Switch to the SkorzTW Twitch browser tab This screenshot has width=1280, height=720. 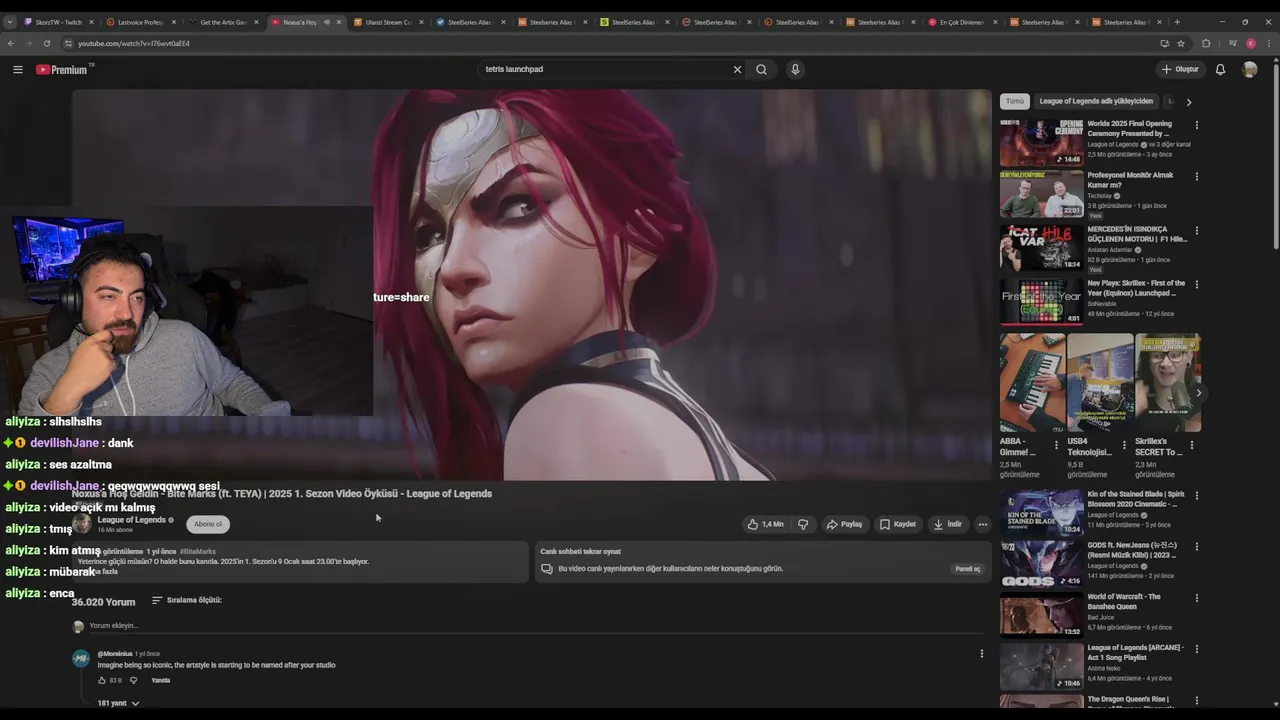[58, 22]
